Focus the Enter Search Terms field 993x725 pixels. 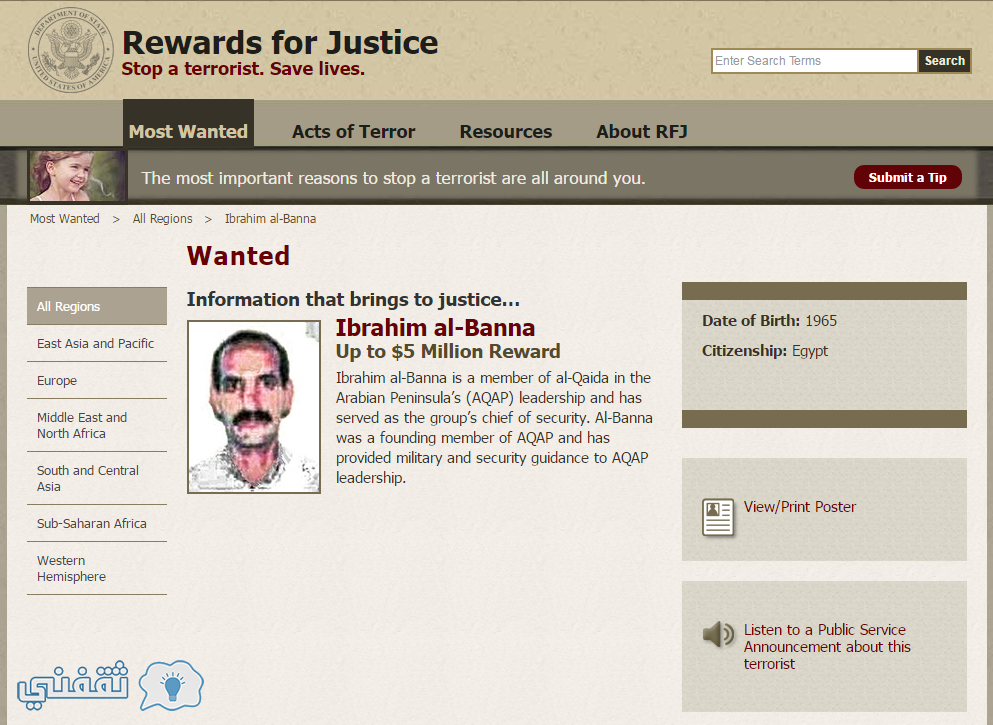[x=814, y=61]
